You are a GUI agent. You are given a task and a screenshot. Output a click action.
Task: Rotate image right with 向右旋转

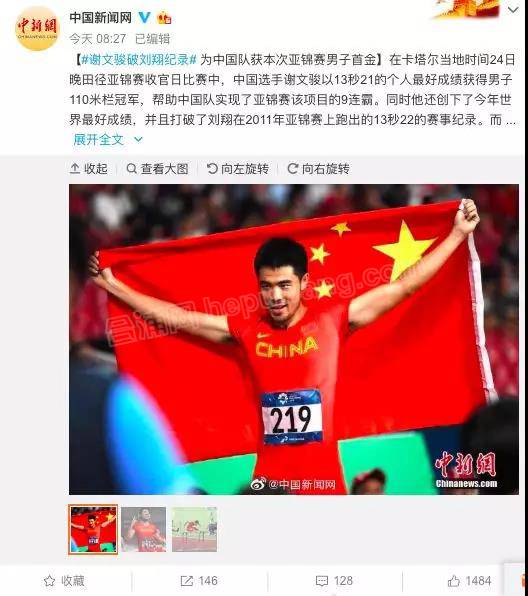[319, 168]
